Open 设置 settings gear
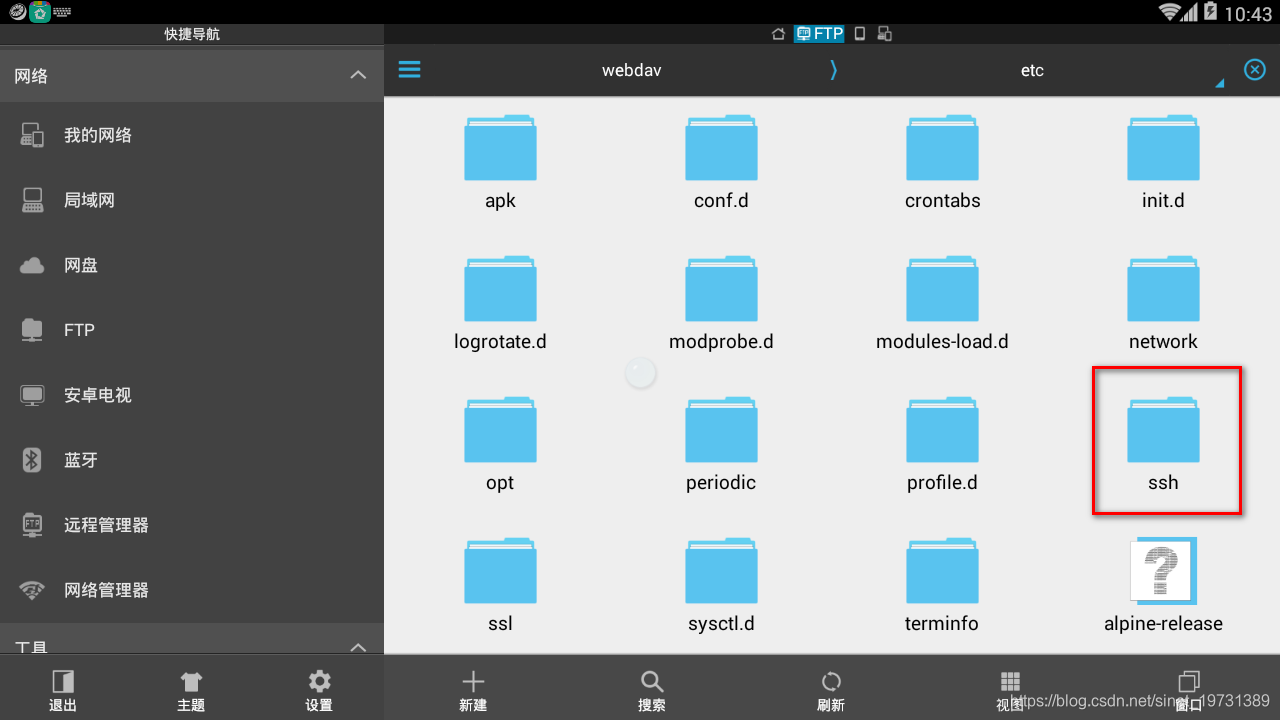This screenshot has width=1280, height=720. point(319,690)
